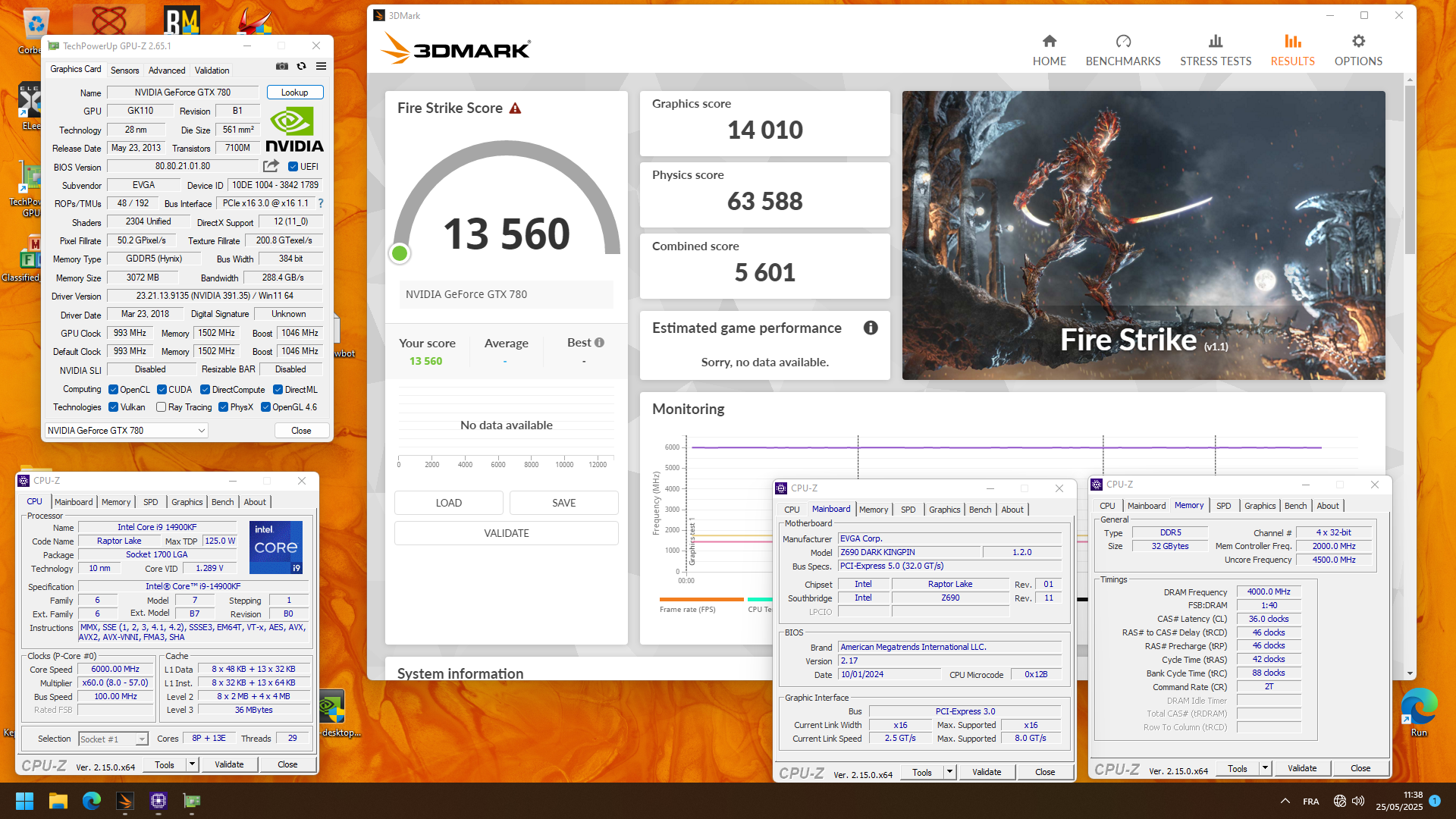Viewport: 1456px width, 819px height.
Task: Open the Socket #1 selection dropdown in CPU-Z
Action: pos(113,739)
